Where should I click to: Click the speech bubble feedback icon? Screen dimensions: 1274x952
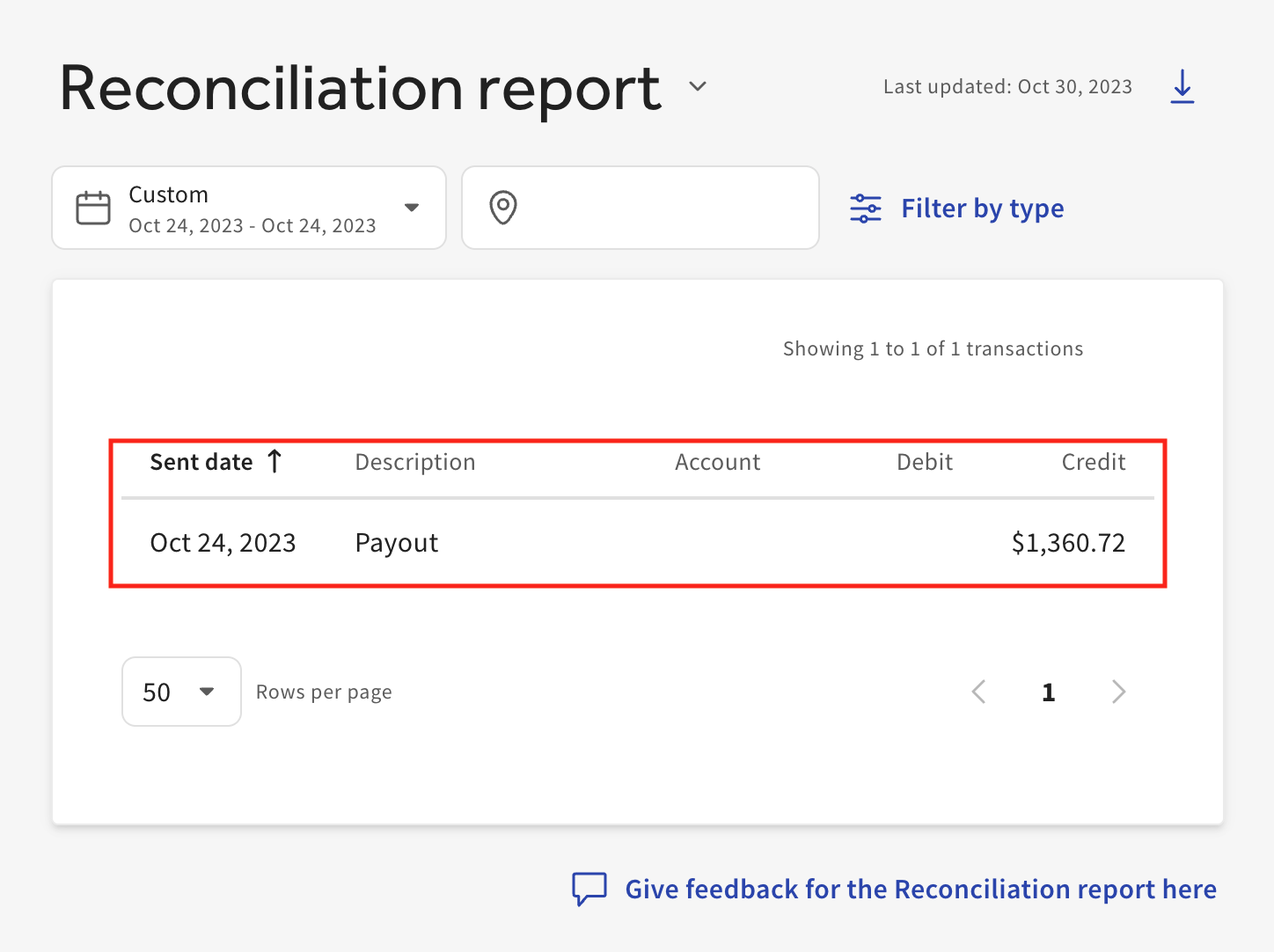click(x=589, y=889)
